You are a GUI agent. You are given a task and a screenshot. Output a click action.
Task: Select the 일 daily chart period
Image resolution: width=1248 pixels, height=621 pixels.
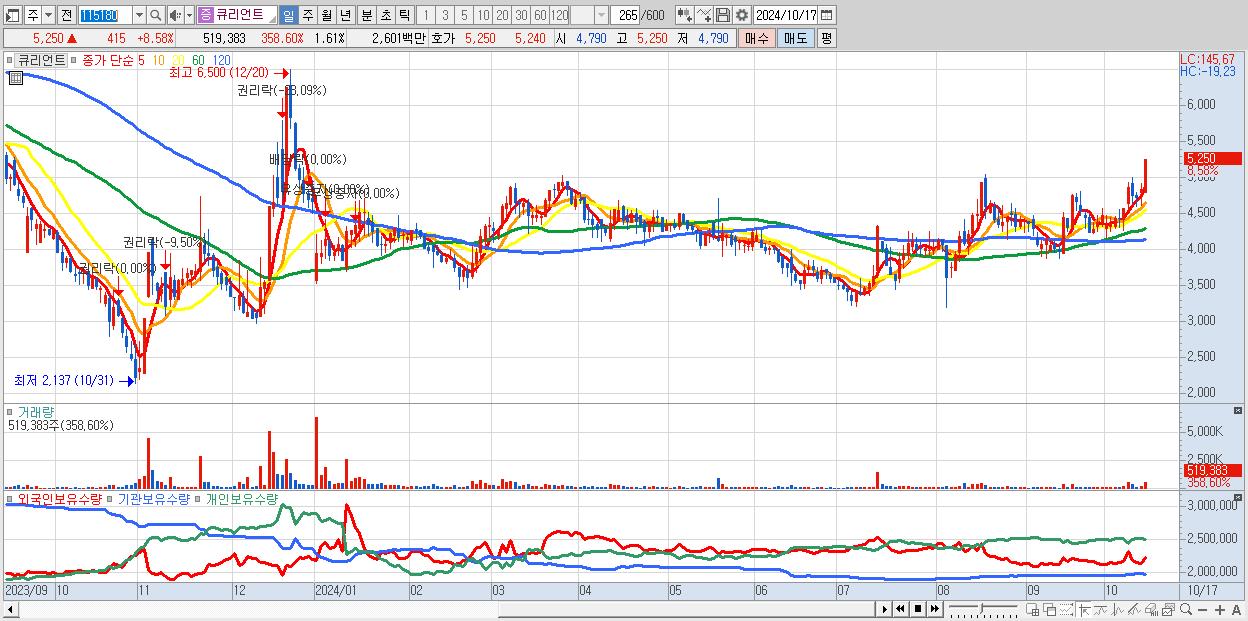click(288, 15)
